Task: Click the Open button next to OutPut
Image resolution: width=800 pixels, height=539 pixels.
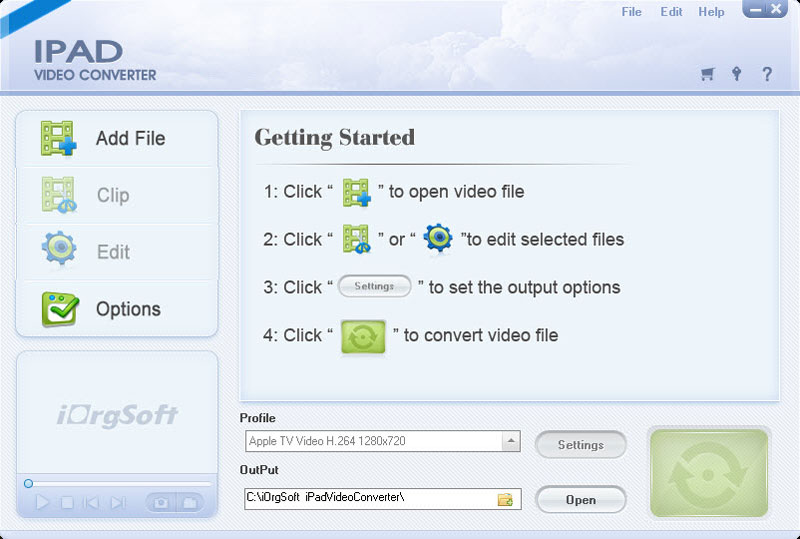Action: pyautogui.click(x=580, y=500)
